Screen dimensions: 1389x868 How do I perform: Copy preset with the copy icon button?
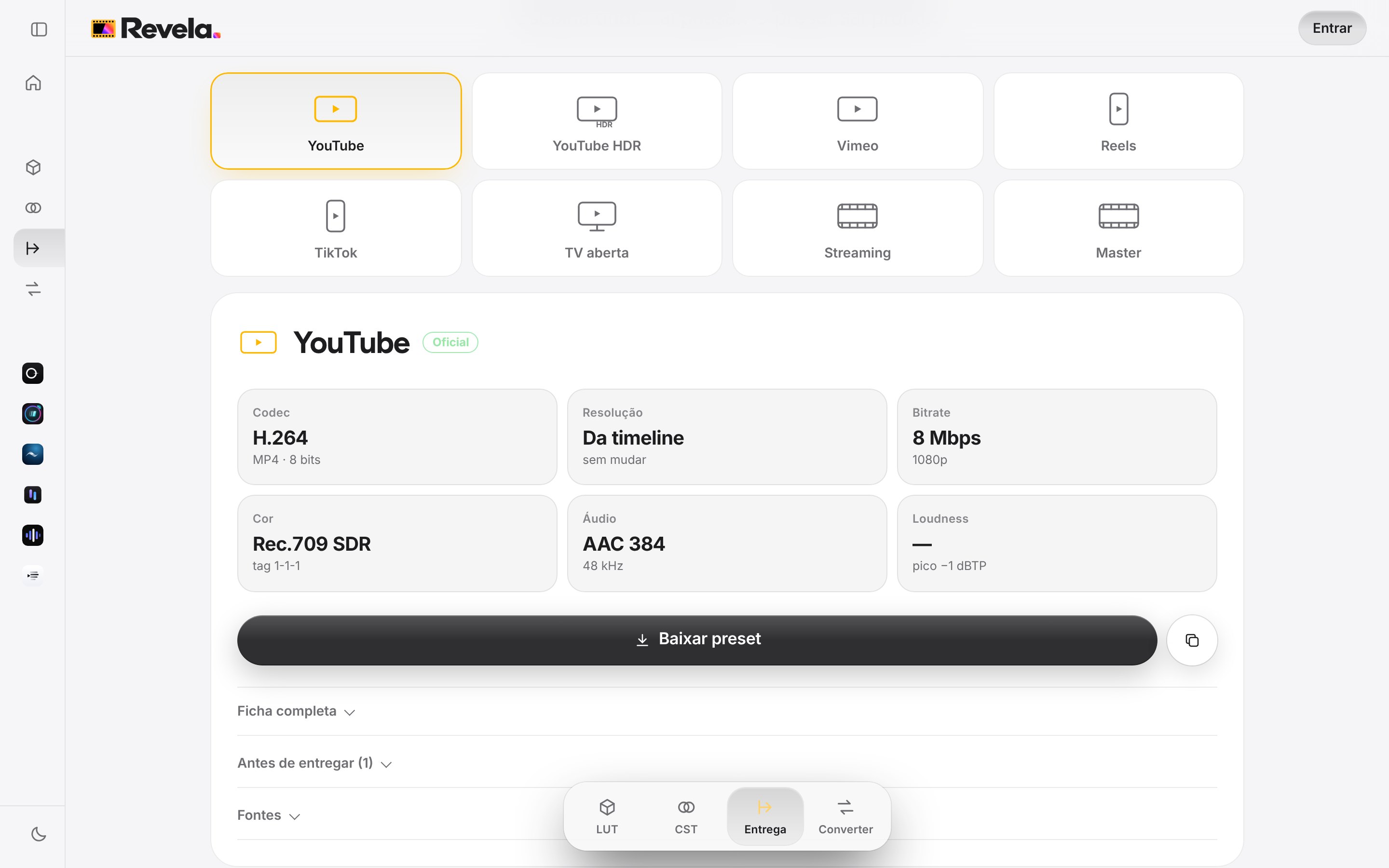[1192, 640]
